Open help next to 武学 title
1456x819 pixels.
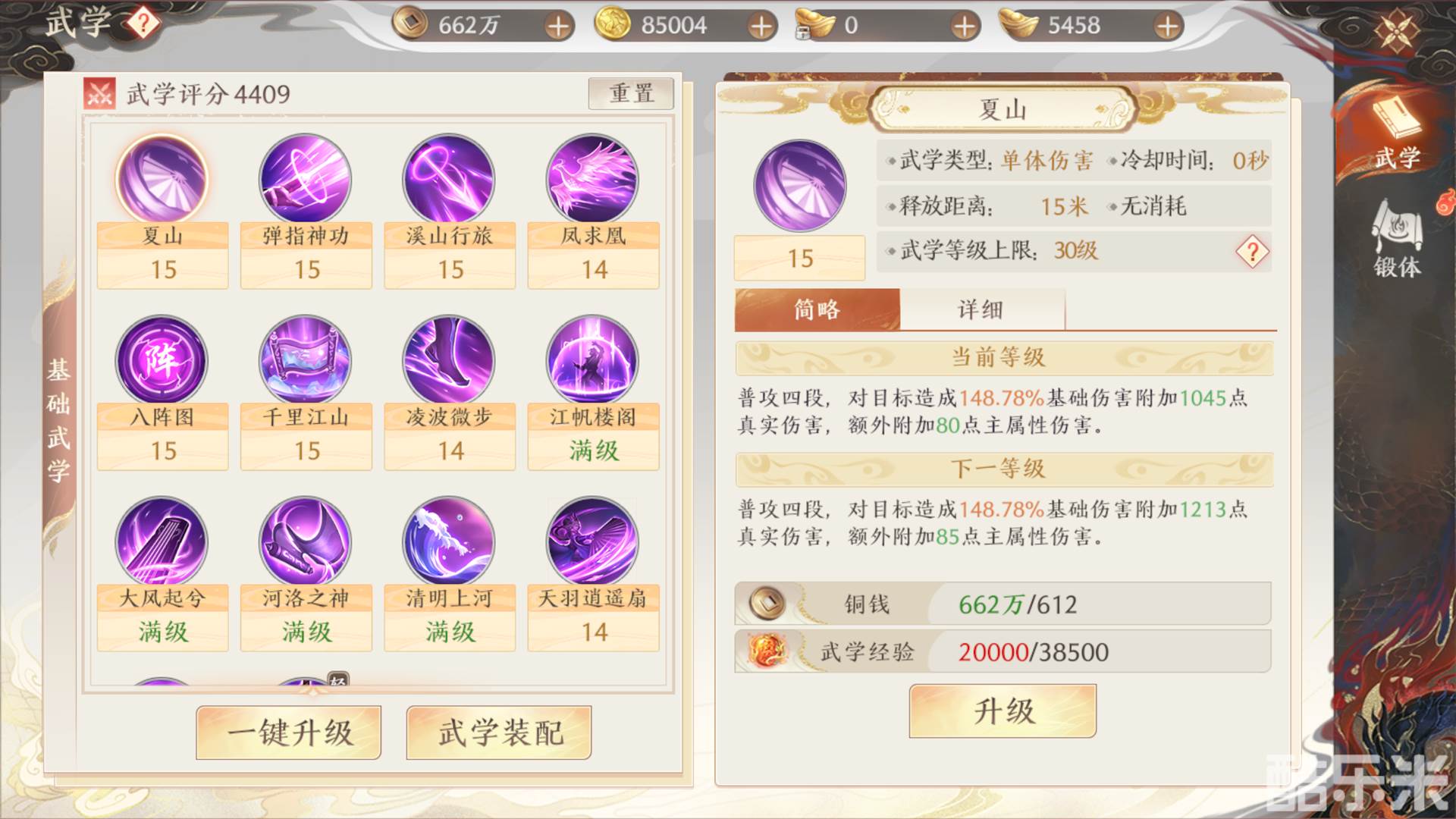[143, 24]
